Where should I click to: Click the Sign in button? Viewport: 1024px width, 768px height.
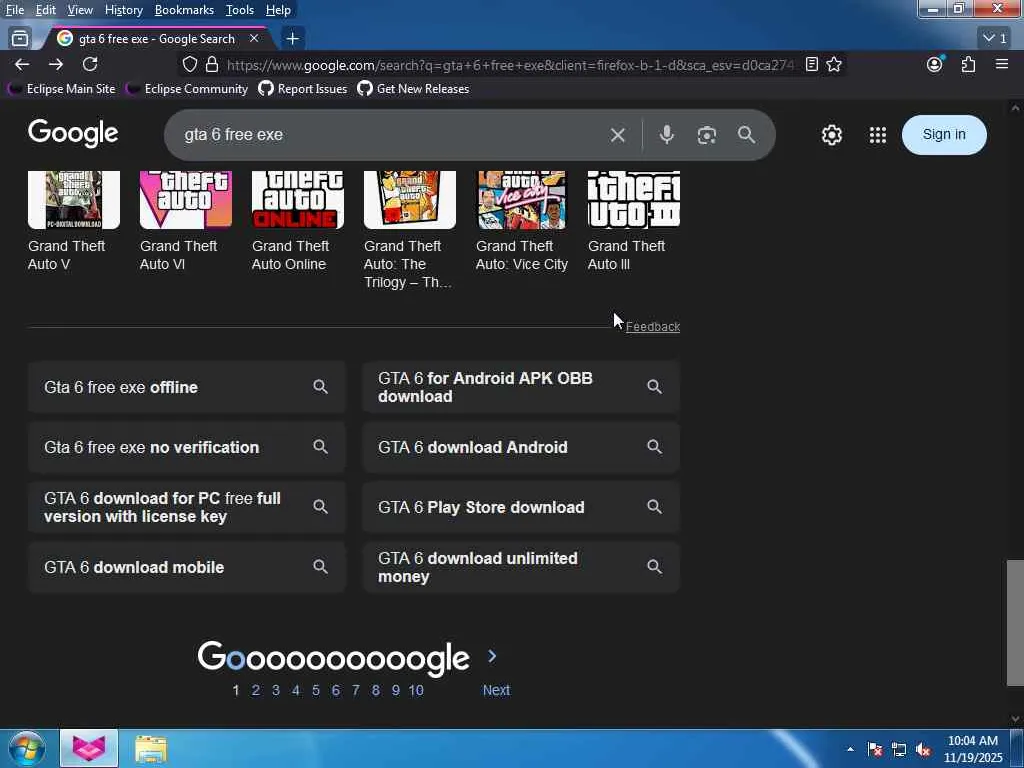[944, 135]
